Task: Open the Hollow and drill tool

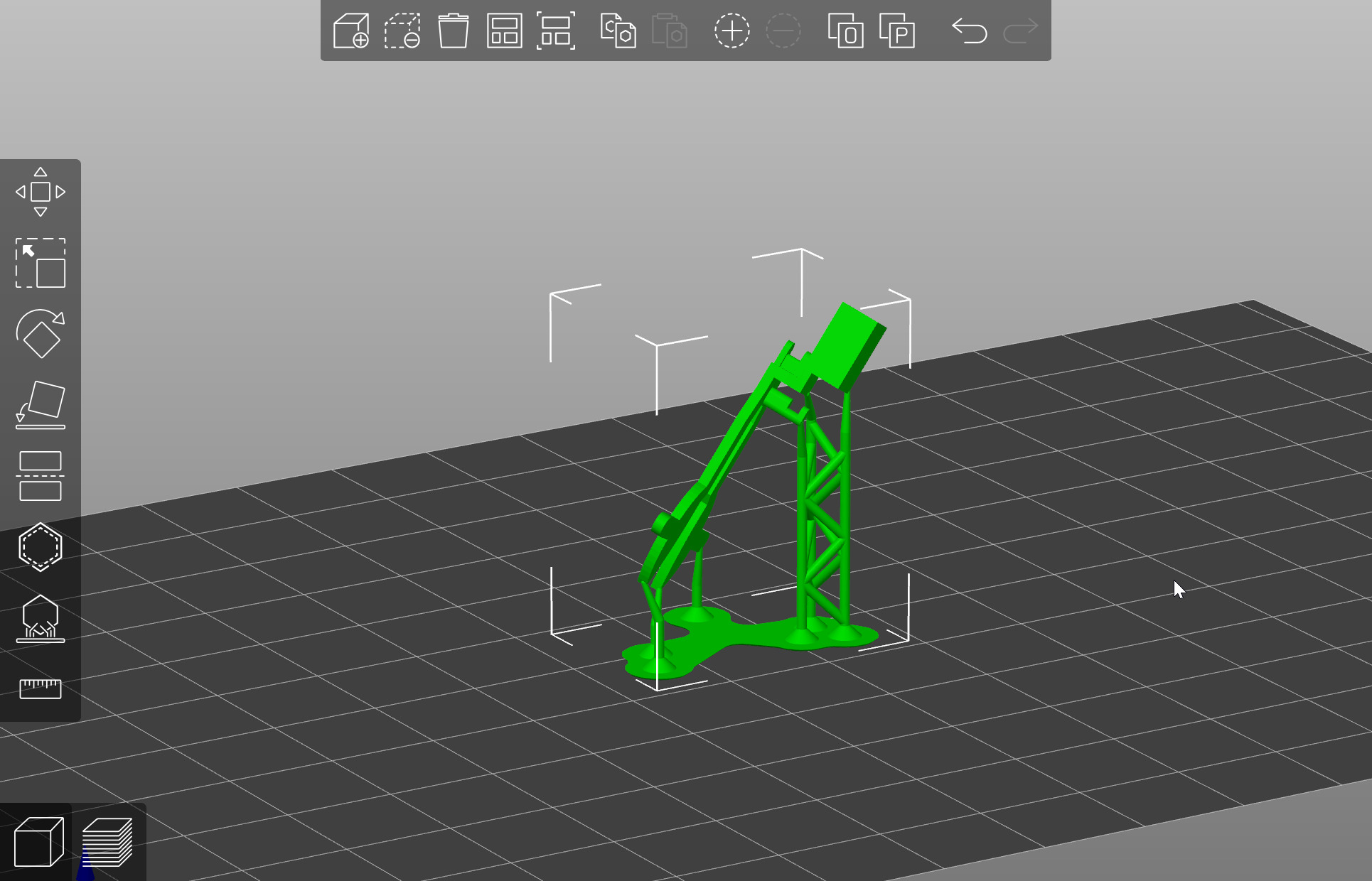Action: (x=41, y=547)
